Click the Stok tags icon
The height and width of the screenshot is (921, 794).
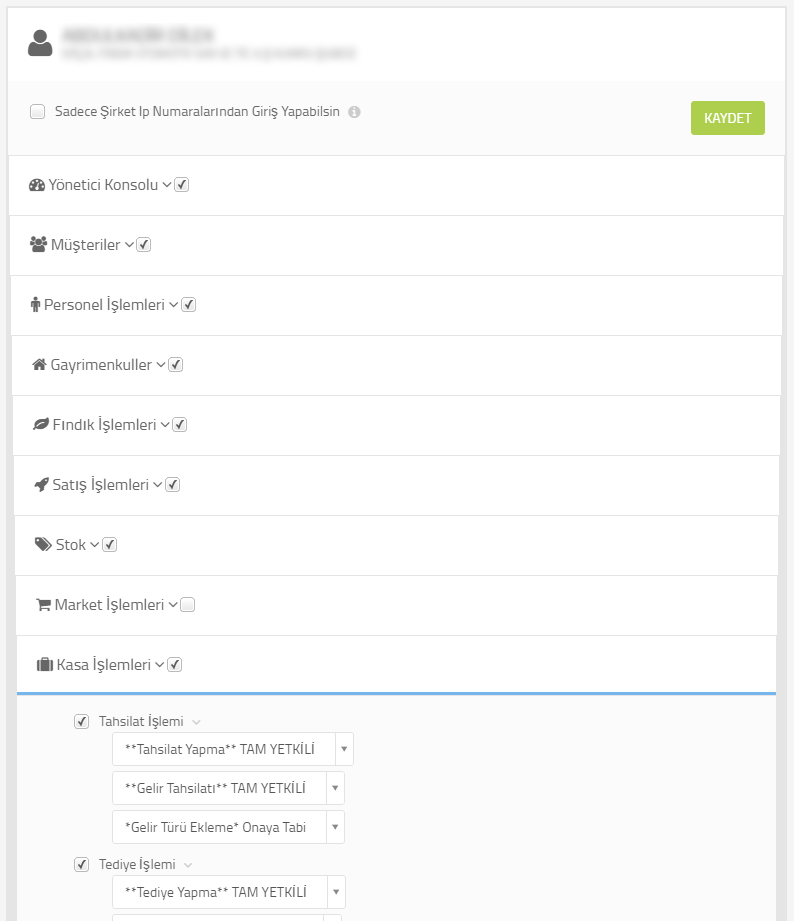coord(43,544)
